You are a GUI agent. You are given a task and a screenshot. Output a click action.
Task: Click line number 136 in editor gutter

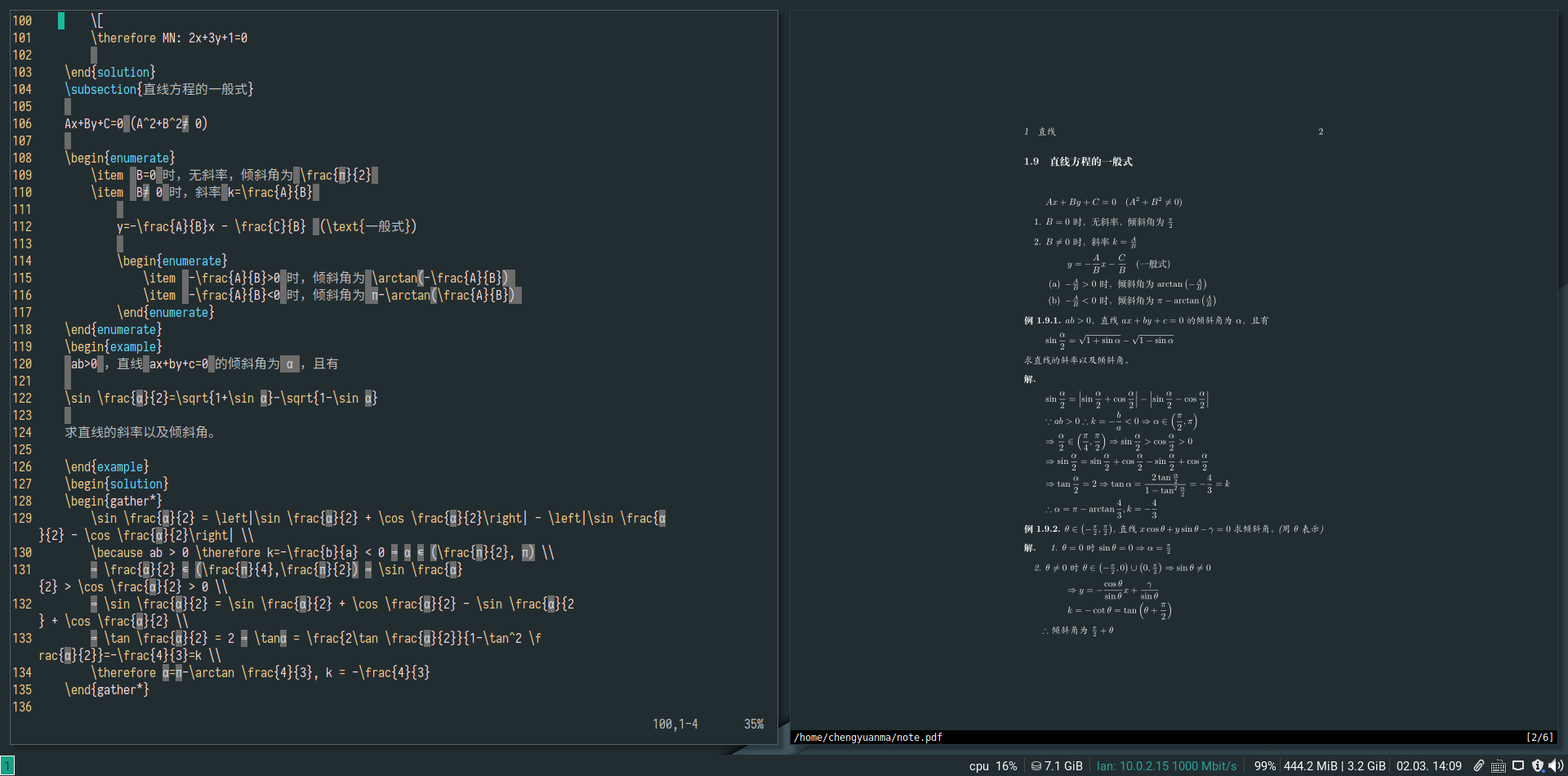coord(22,707)
